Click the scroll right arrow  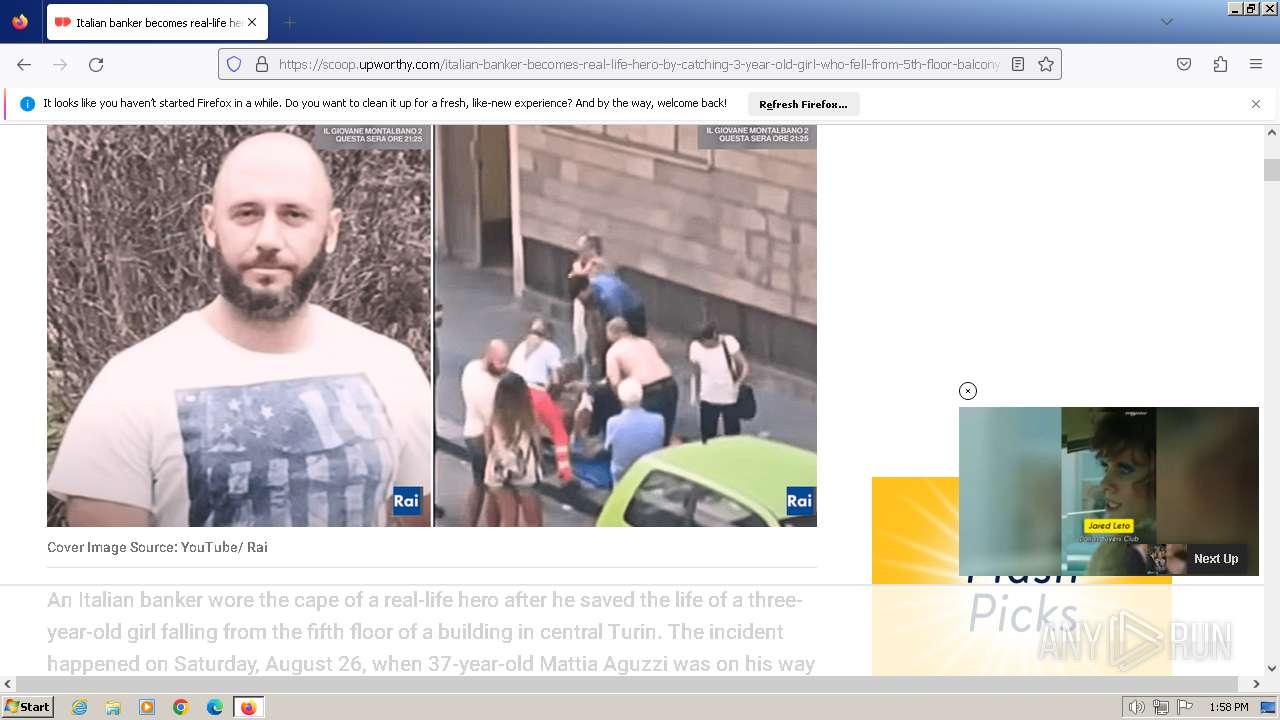point(1256,684)
